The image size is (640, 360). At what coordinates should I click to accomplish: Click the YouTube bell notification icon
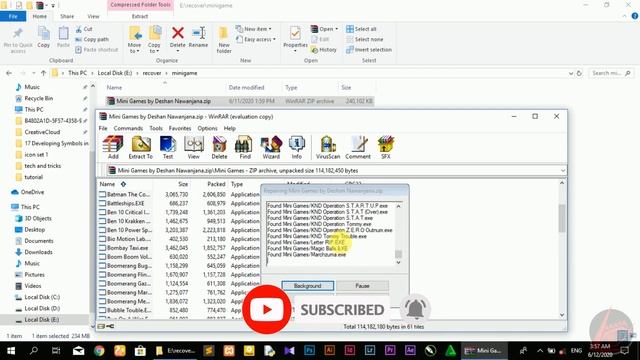[x=415, y=309]
